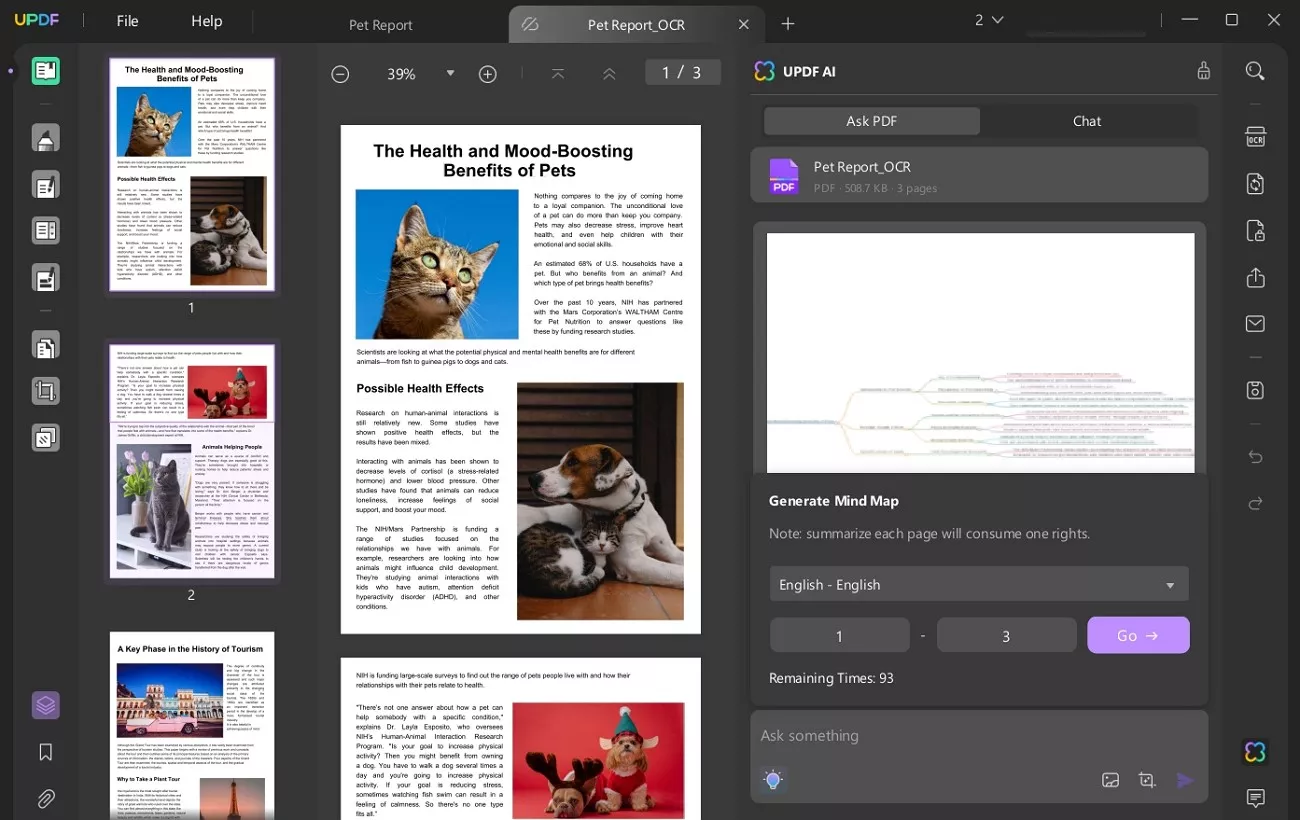Click the two-column page layout tool icon

[46, 231]
